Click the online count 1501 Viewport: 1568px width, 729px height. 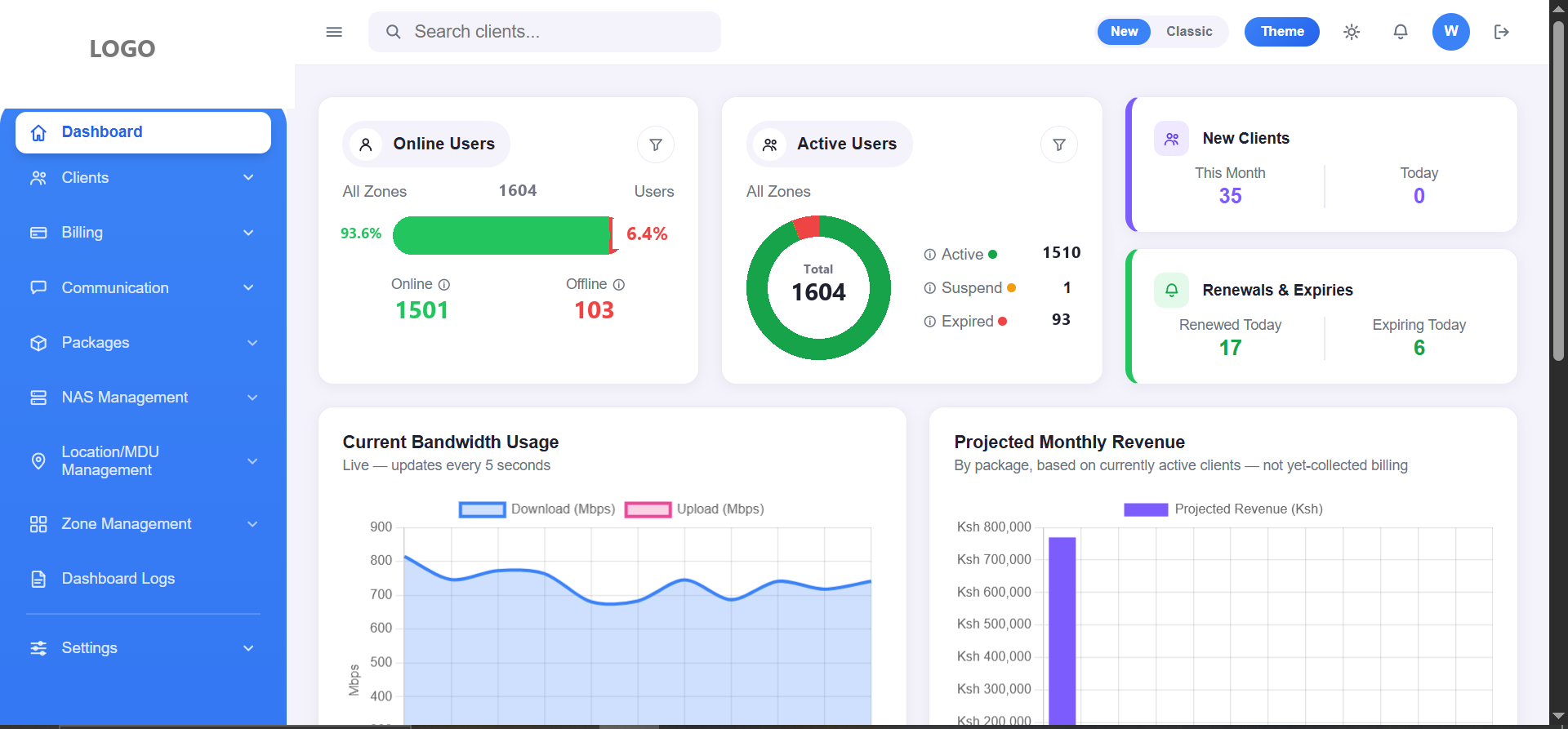422,310
